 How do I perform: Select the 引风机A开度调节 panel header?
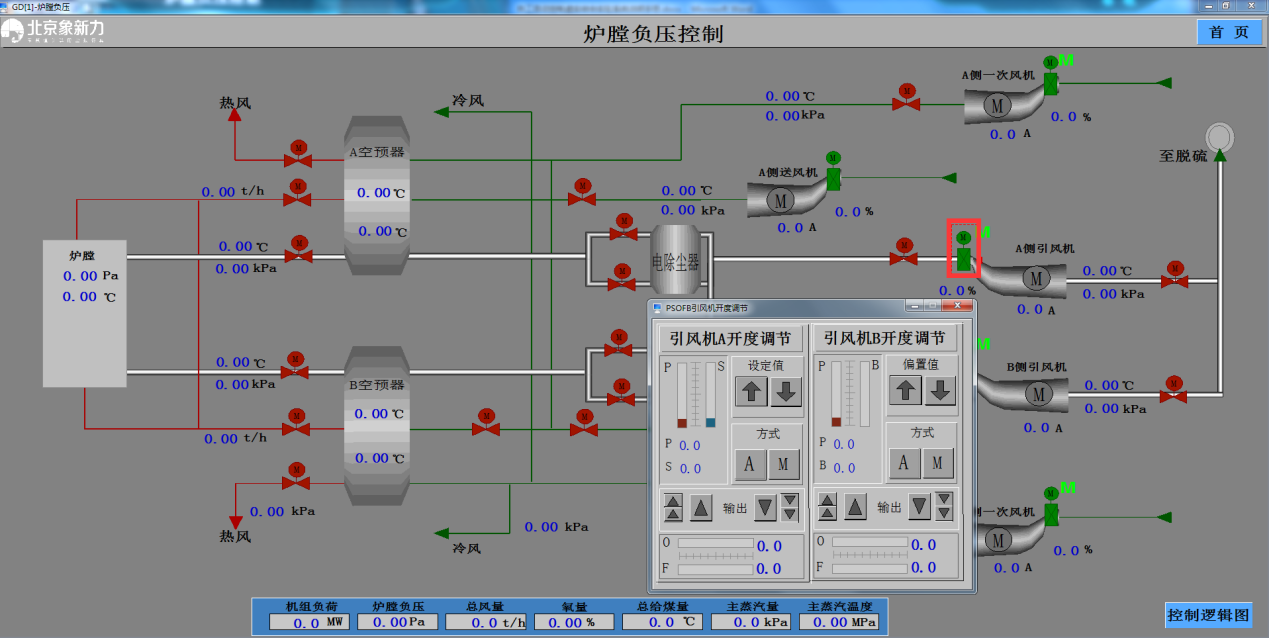[732, 338]
